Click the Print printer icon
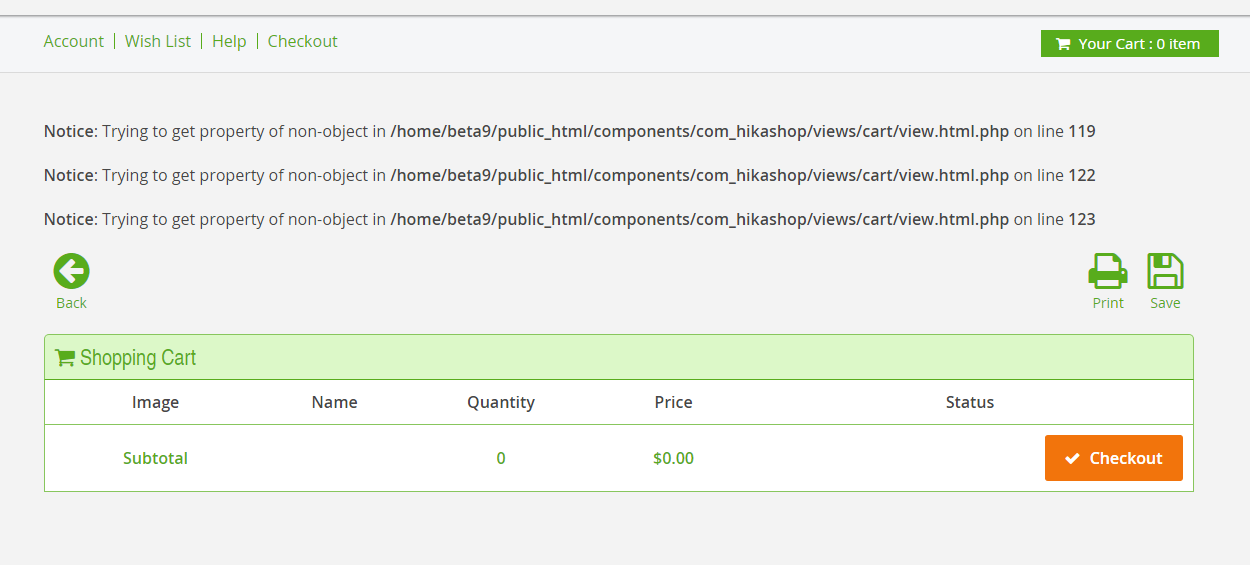 1108,271
